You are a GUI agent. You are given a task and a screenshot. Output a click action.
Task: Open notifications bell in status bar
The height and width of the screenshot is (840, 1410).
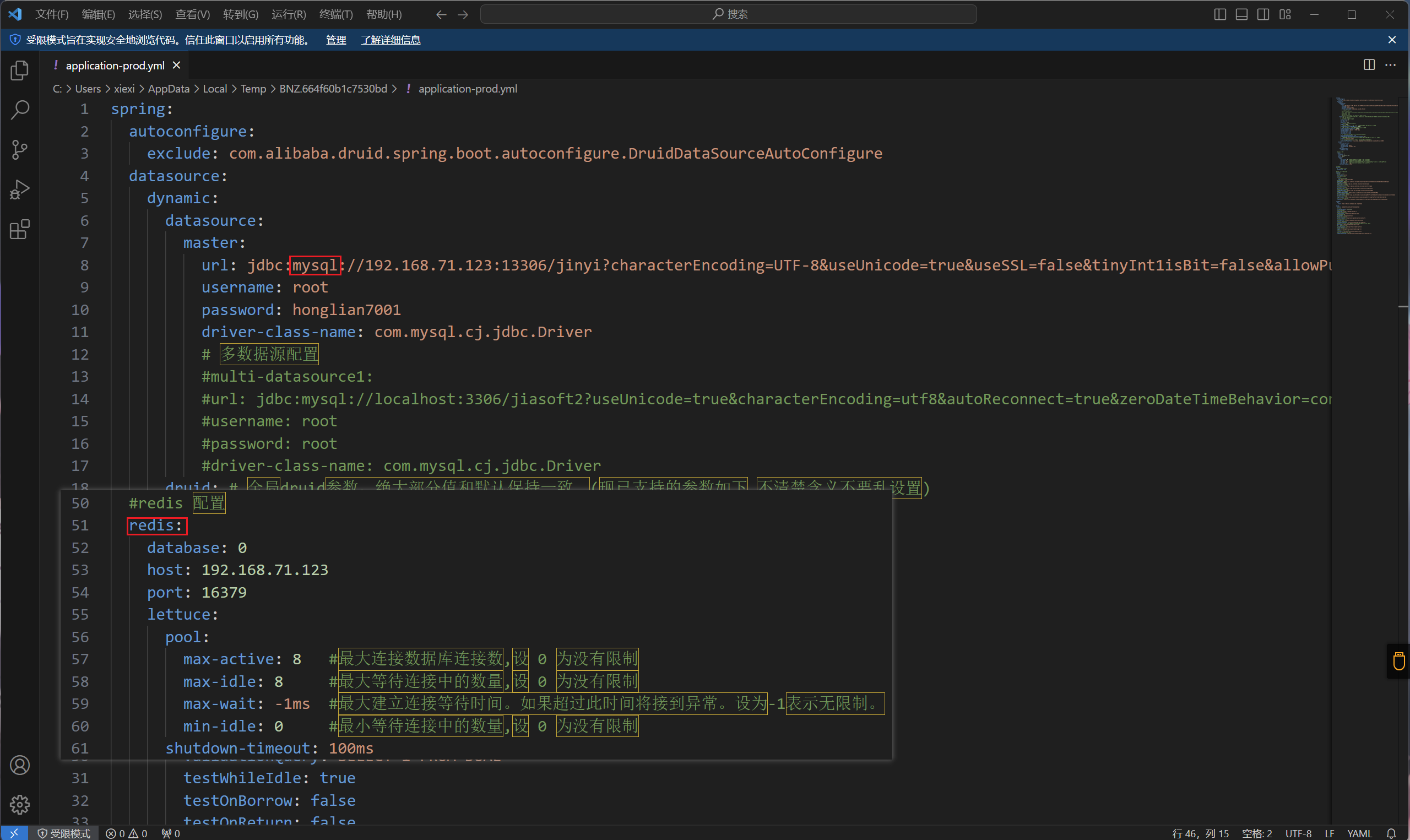1391,833
